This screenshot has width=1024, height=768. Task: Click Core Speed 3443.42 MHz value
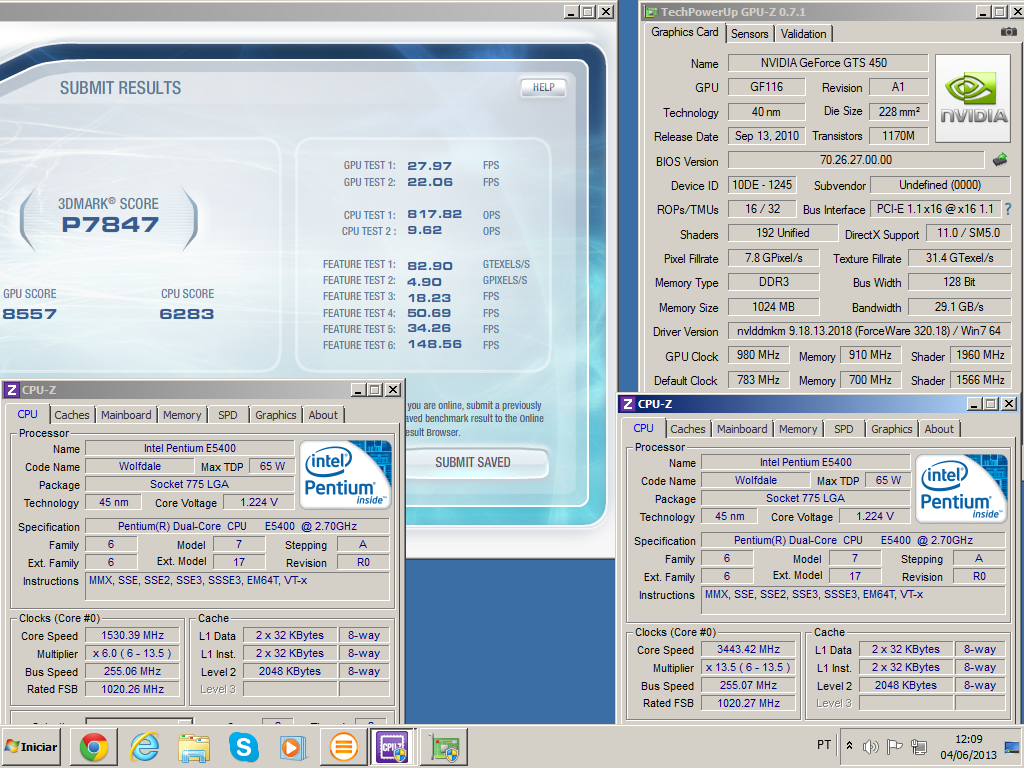(x=748, y=649)
